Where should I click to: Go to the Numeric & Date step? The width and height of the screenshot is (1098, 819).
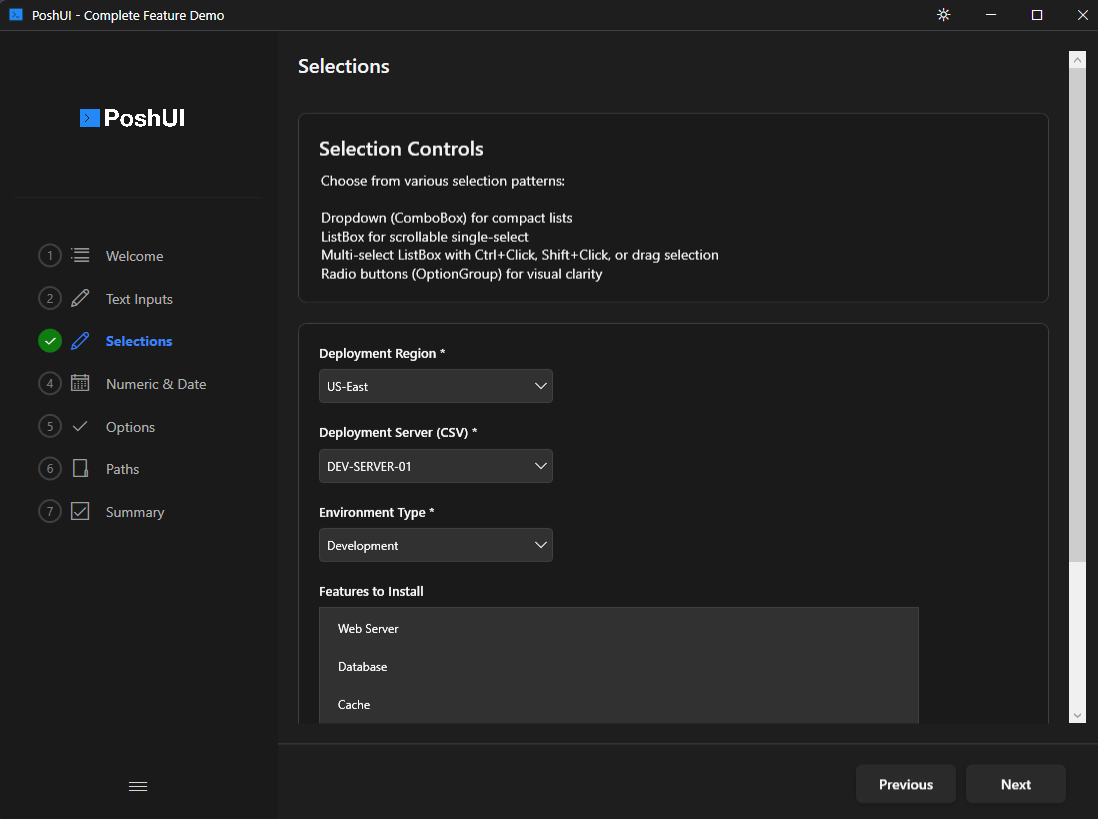(156, 384)
